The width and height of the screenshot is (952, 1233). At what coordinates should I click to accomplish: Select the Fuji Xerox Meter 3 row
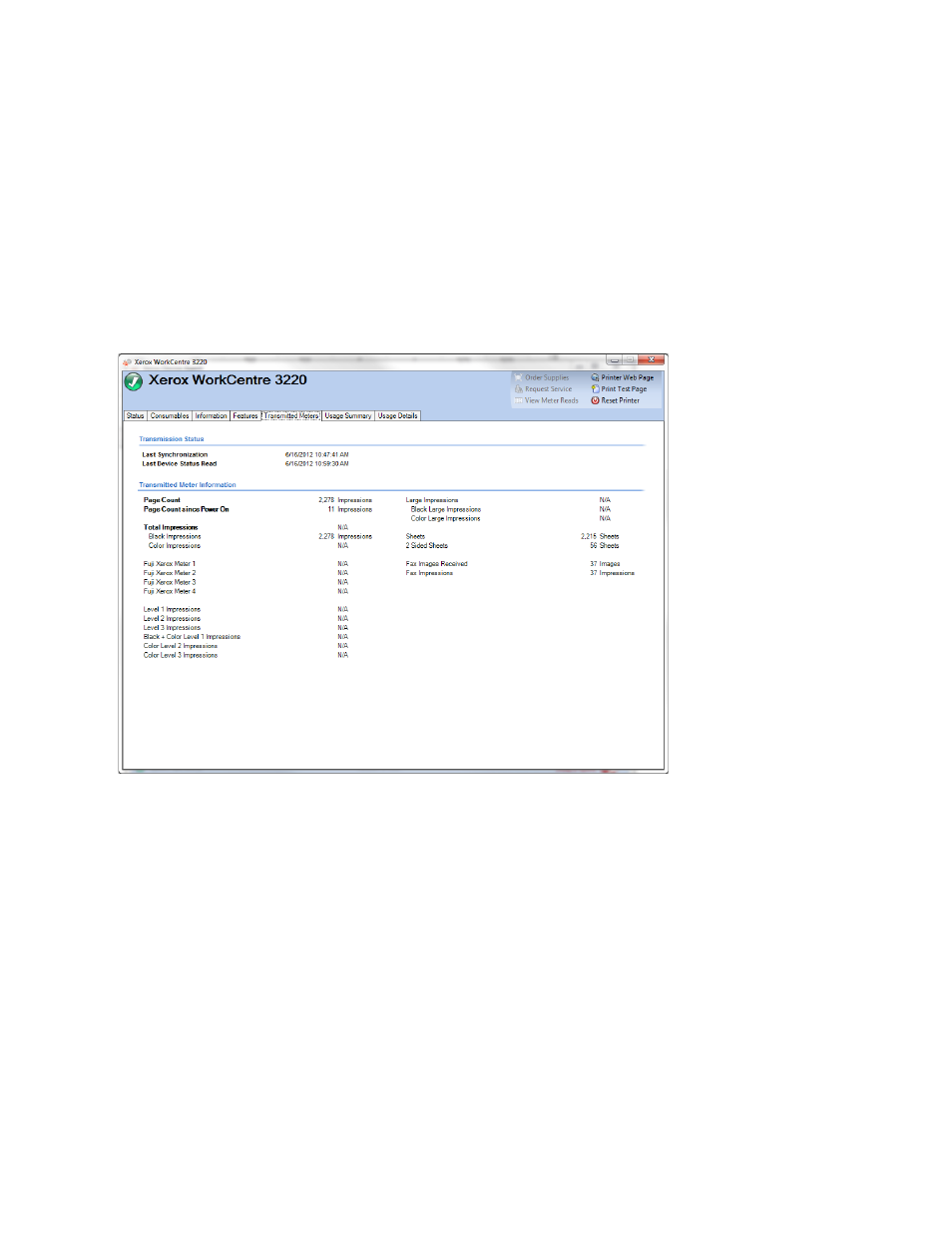pos(245,582)
